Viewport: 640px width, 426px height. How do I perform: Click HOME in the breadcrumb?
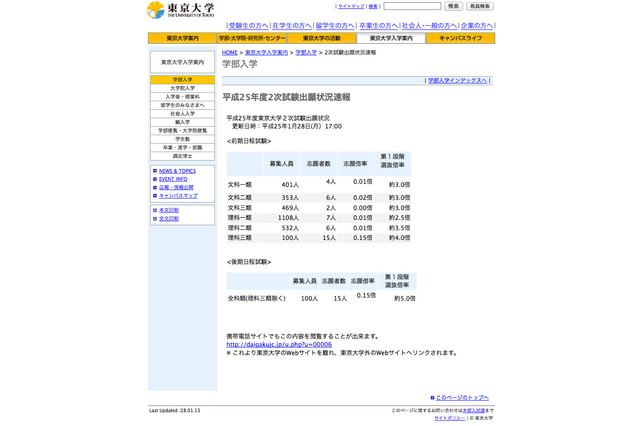tap(229, 53)
